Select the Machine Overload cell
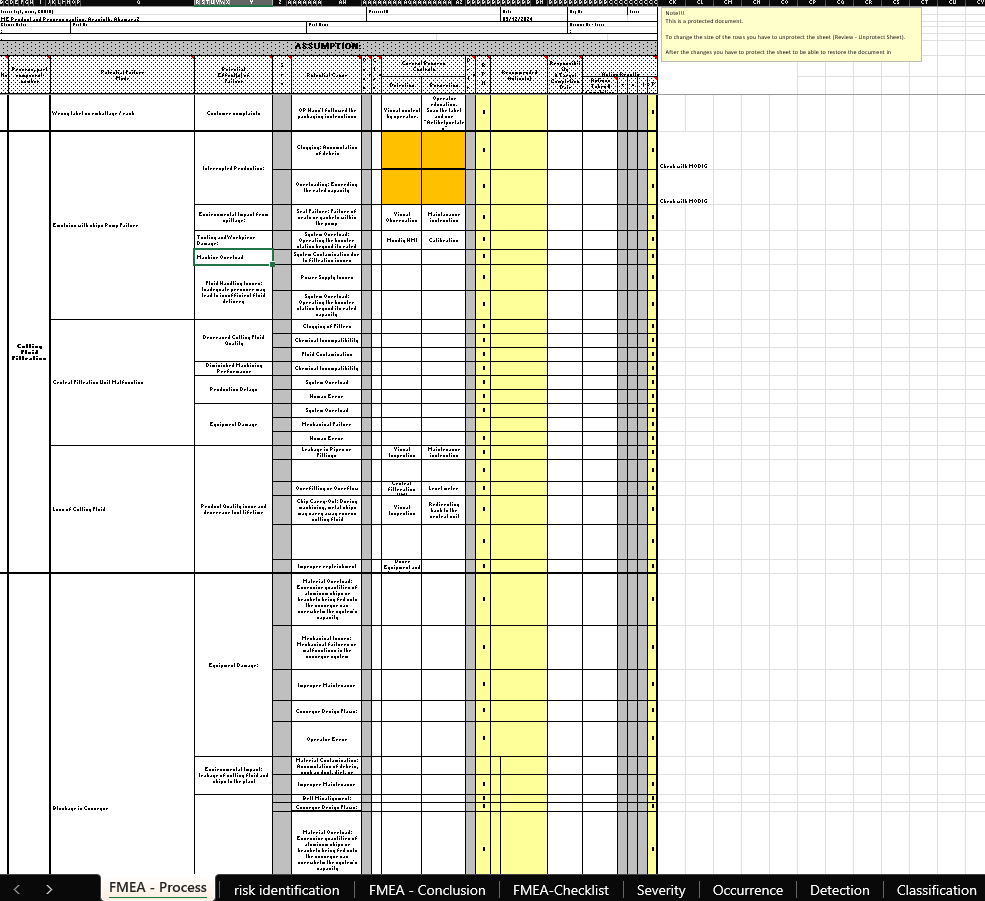 tap(230, 257)
